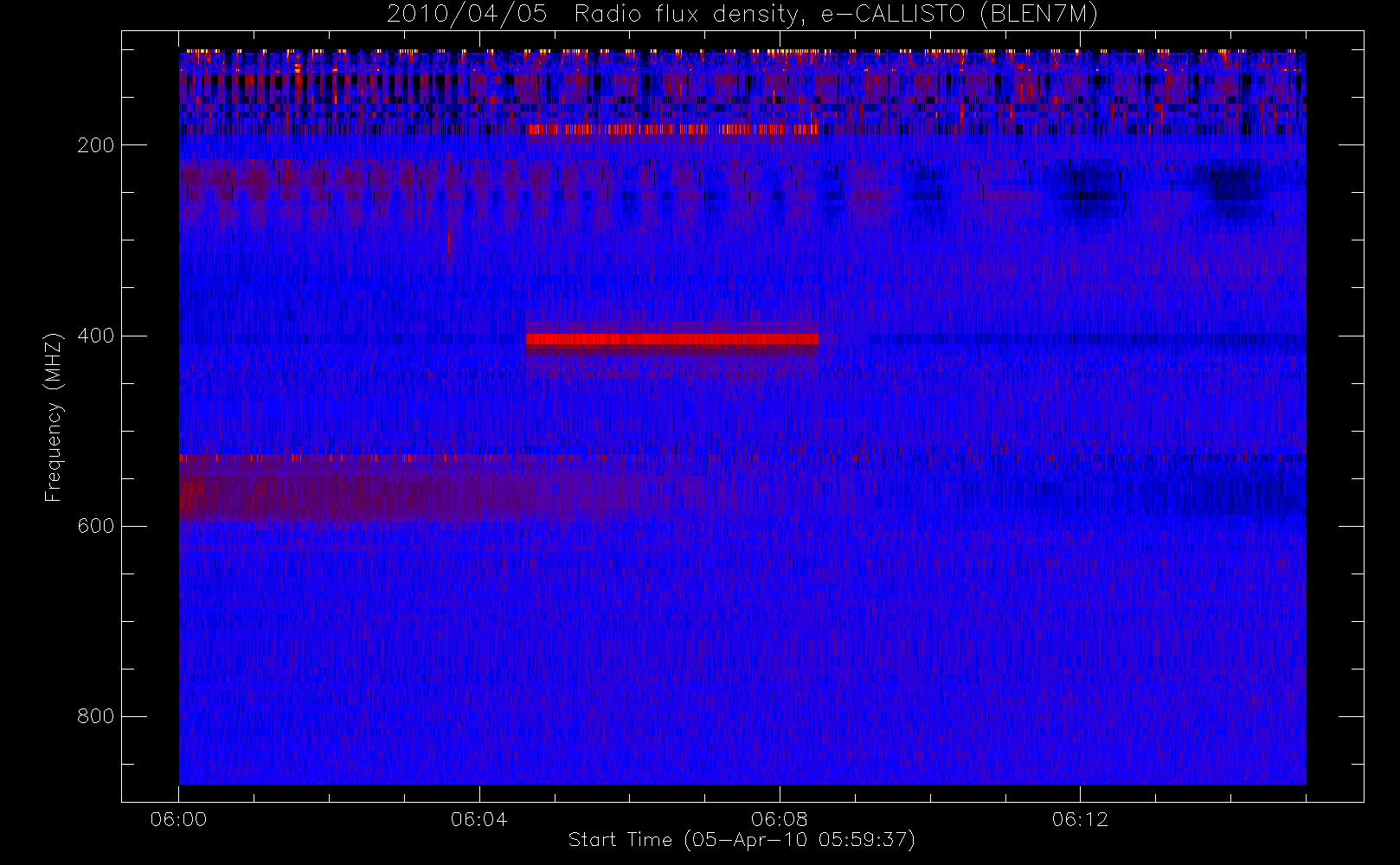Screen dimensions: 1400x865
Task: Click the 06:08 time tick label
Action: click(780, 819)
